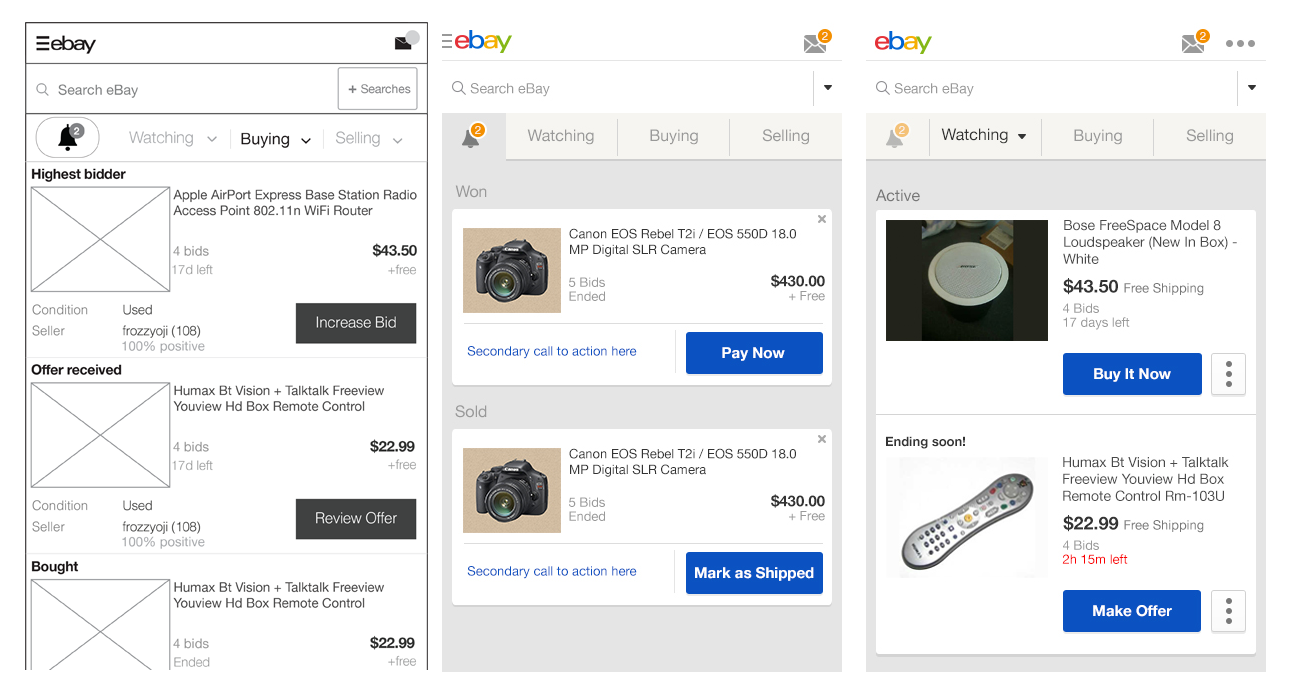Click Secondary call to action link under Won
The image size is (1292, 696).
(x=552, y=351)
